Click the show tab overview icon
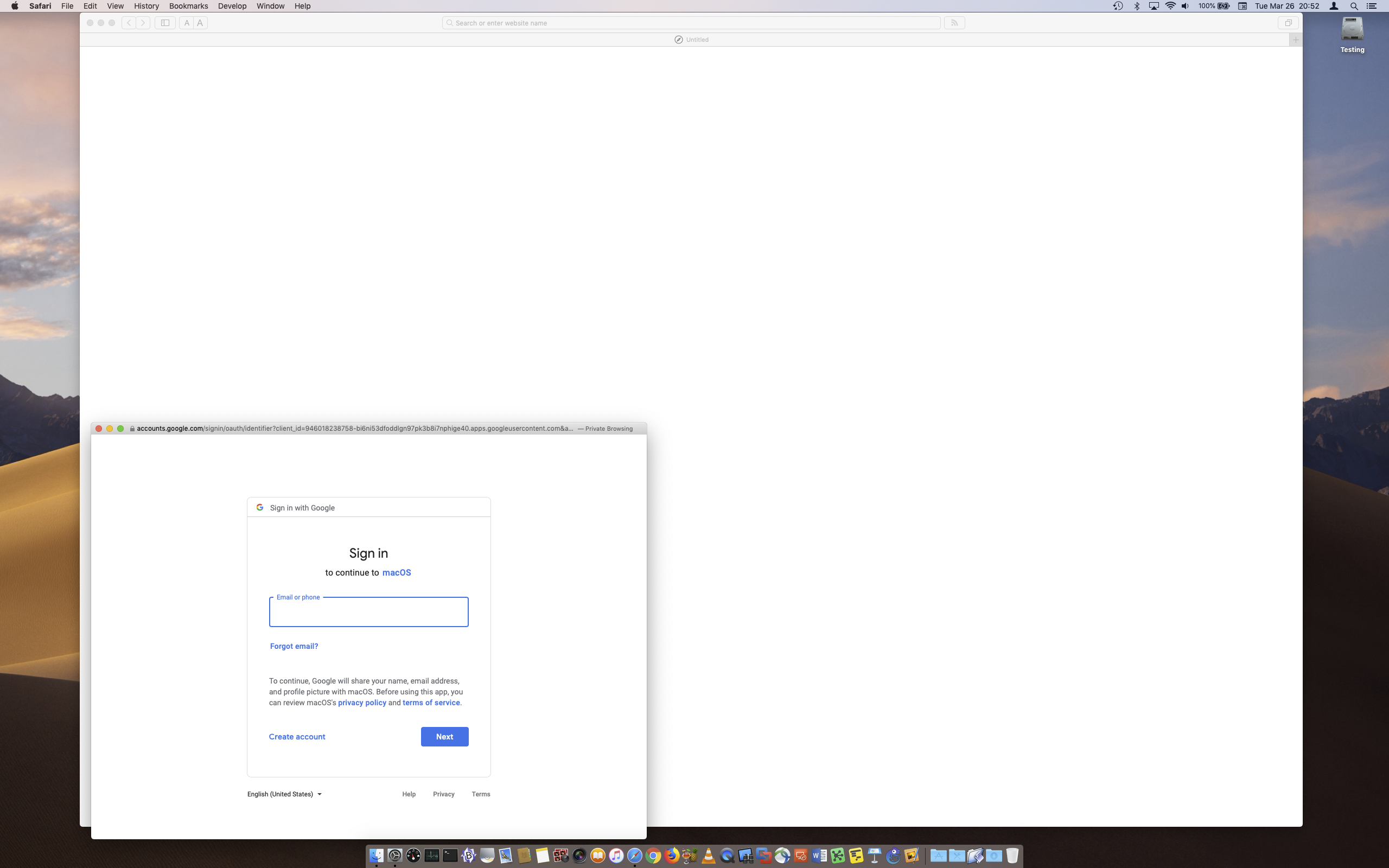 1288,23
